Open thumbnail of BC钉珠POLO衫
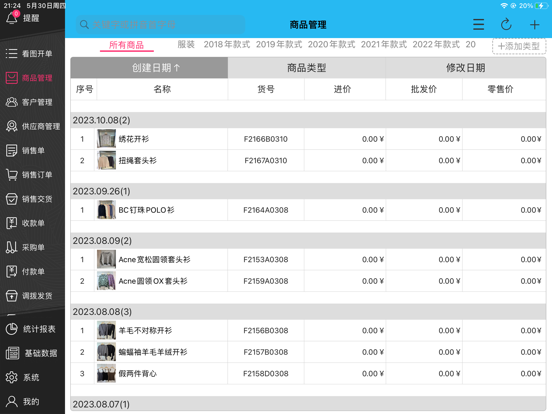The width and height of the screenshot is (552, 414). tap(106, 210)
